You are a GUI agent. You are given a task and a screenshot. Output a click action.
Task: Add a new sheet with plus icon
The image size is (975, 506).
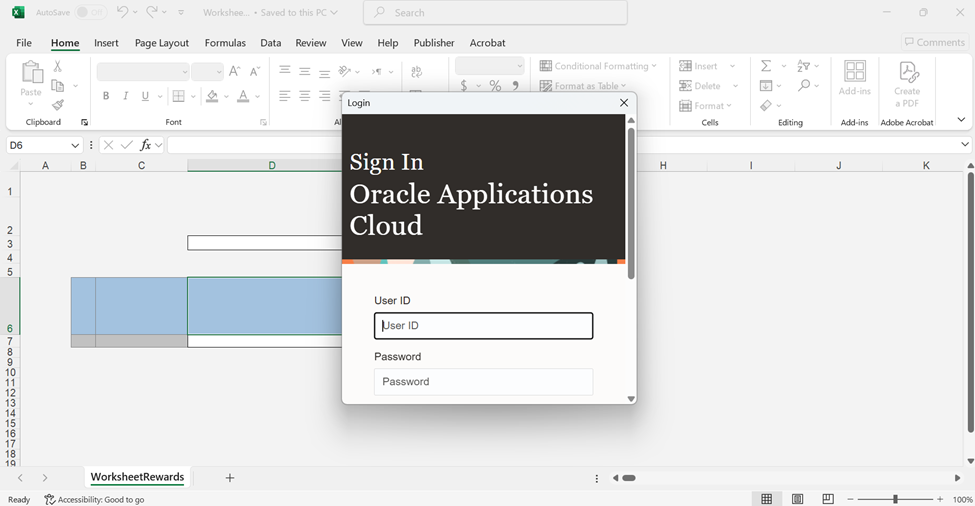[x=229, y=478]
